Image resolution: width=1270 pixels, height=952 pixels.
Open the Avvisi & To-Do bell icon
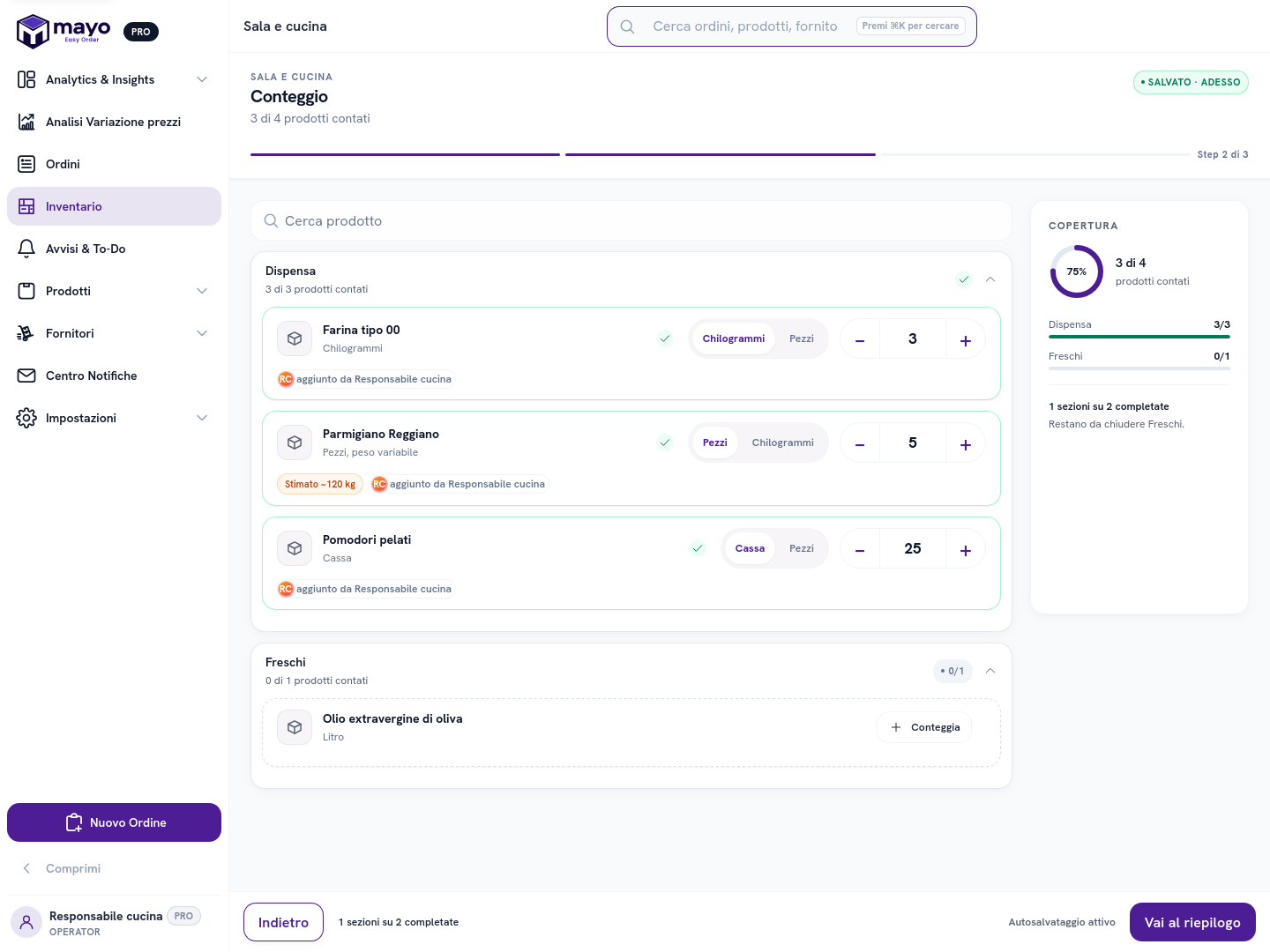[x=26, y=249]
